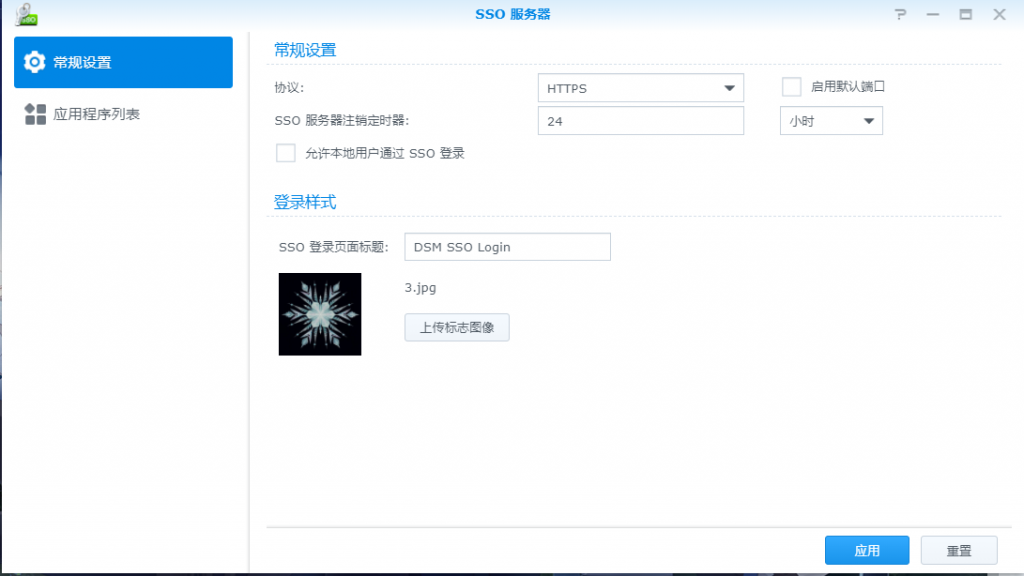Click the 重置 button
1024x576 pixels.
[x=958, y=551]
